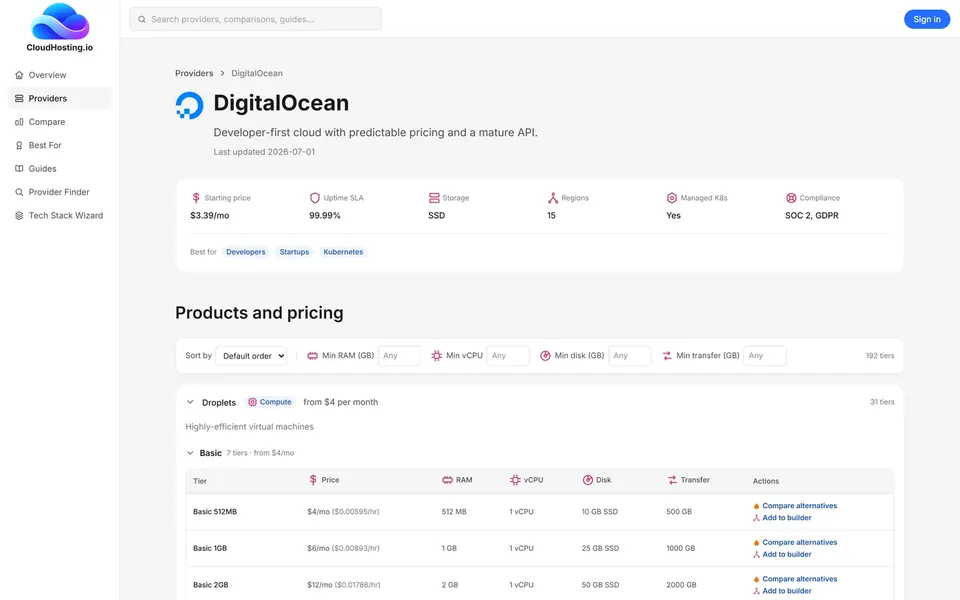Click the '$12/mo ($0.01786/hr)' price cell
This screenshot has height=600, width=960.
click(x=343, y=585)
